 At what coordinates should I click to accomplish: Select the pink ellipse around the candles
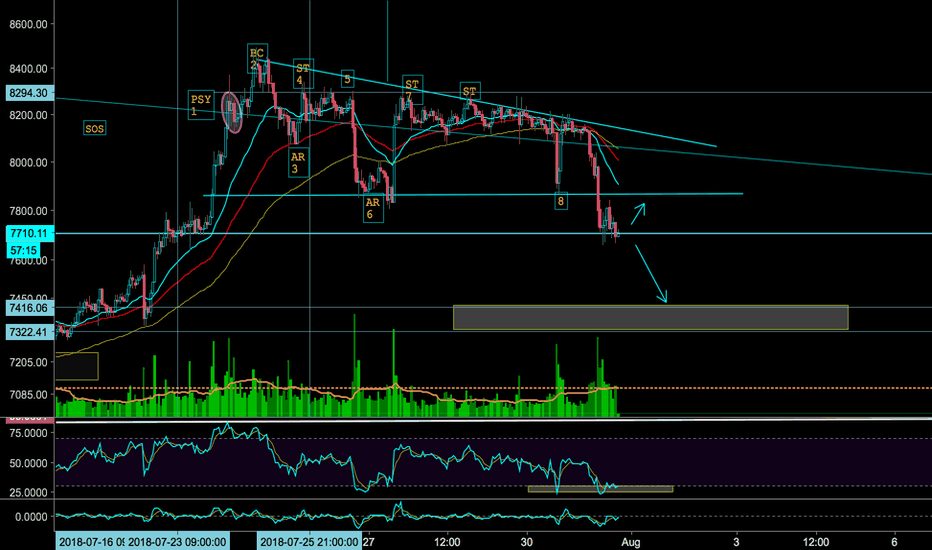pos(232,112)
